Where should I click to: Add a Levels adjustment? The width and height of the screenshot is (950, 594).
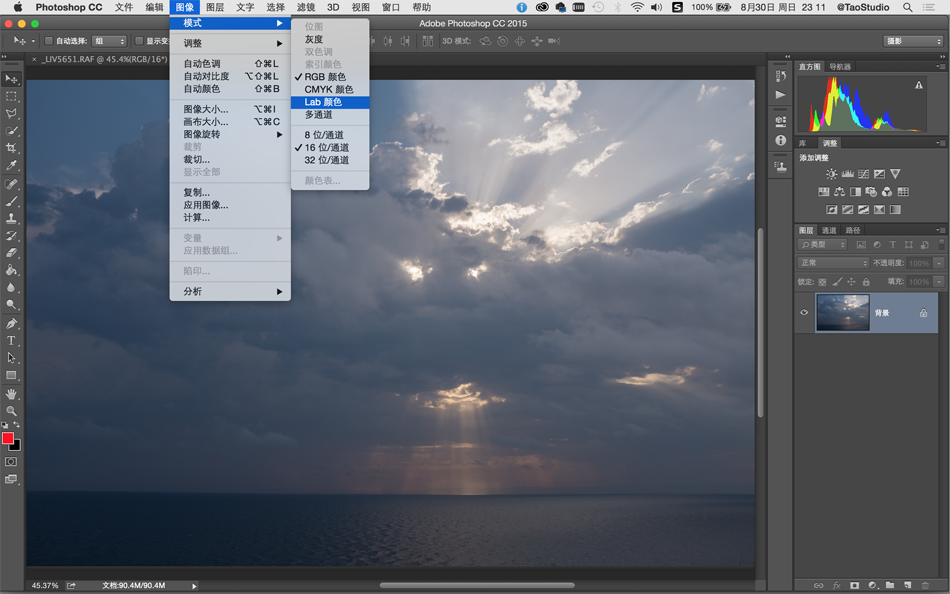(x=848, y=174)
